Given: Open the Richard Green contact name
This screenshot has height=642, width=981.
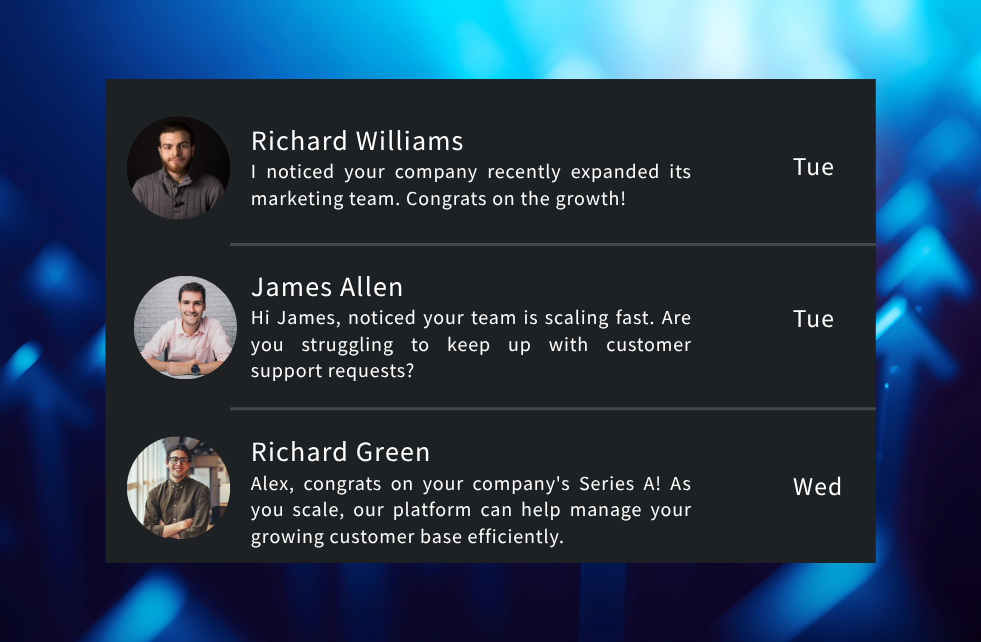Looking at the screenshot, I should 340,452.
